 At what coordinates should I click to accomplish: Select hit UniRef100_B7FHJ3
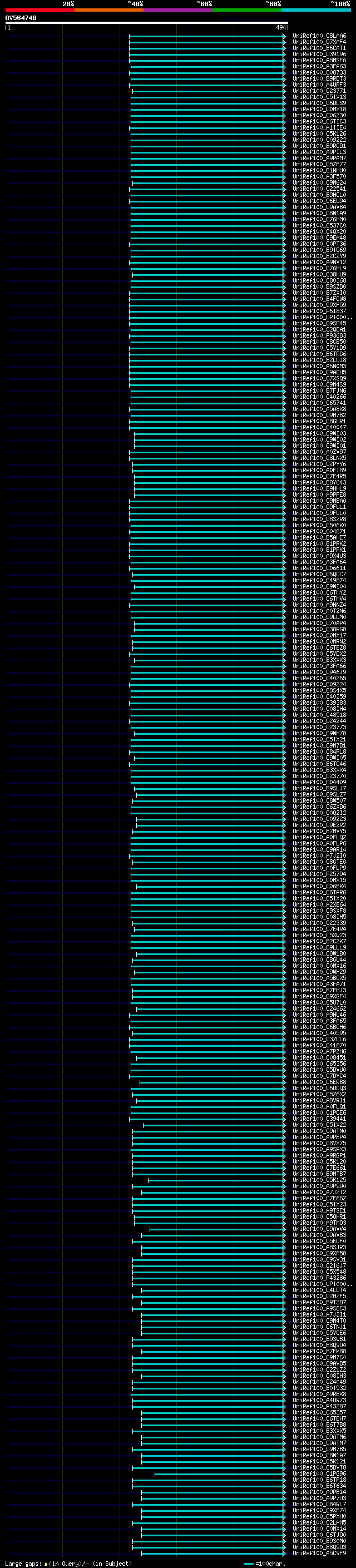coord(319,990)
